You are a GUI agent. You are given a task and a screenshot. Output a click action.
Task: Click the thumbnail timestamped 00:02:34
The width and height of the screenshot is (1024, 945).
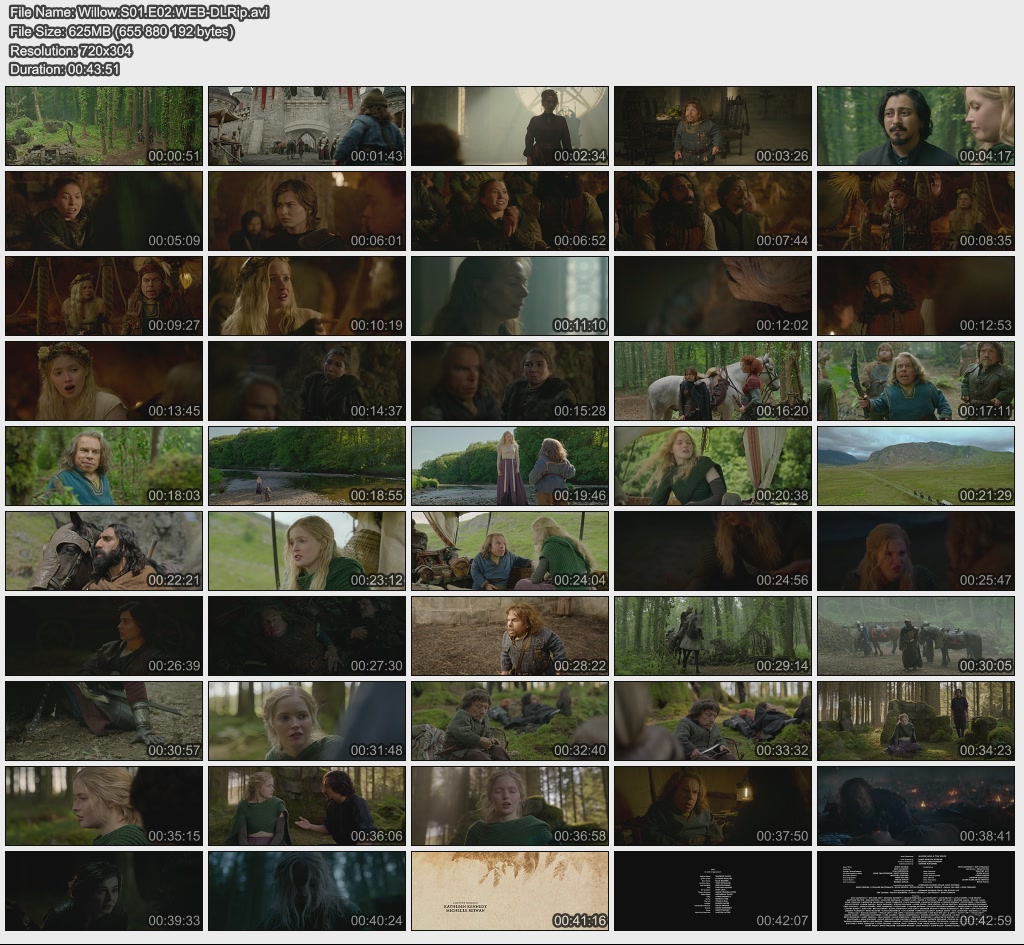(x=510, y=126)
